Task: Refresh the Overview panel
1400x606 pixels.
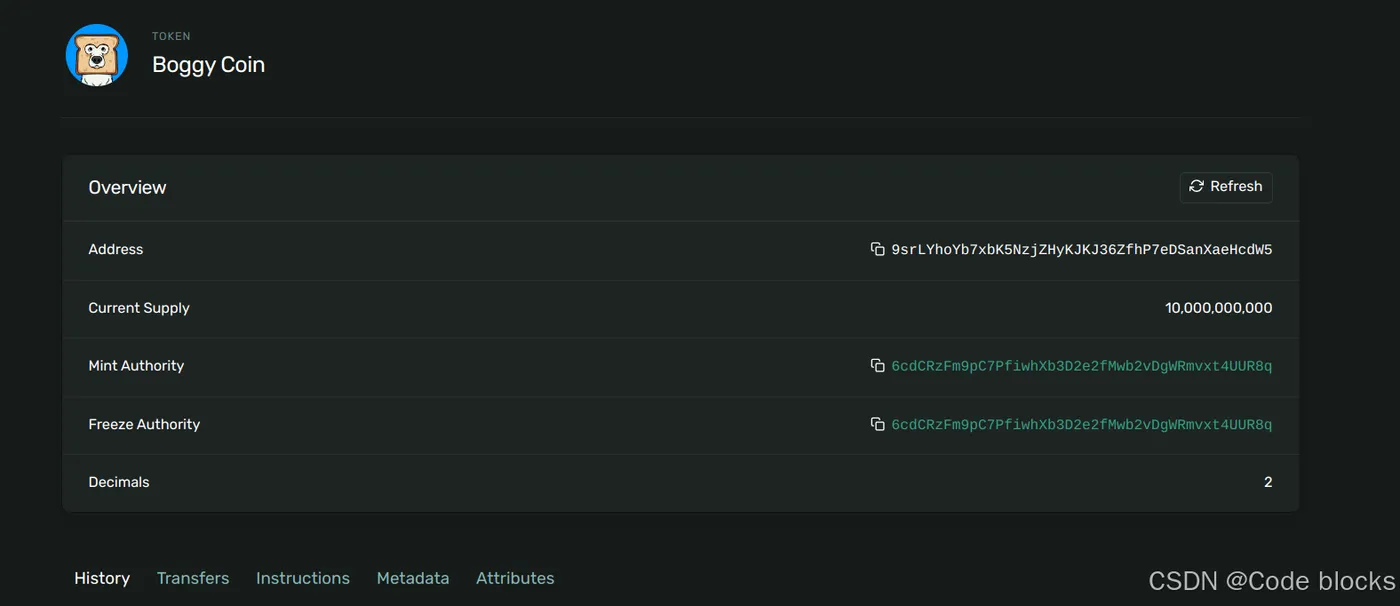Action: pos(1226,187)
